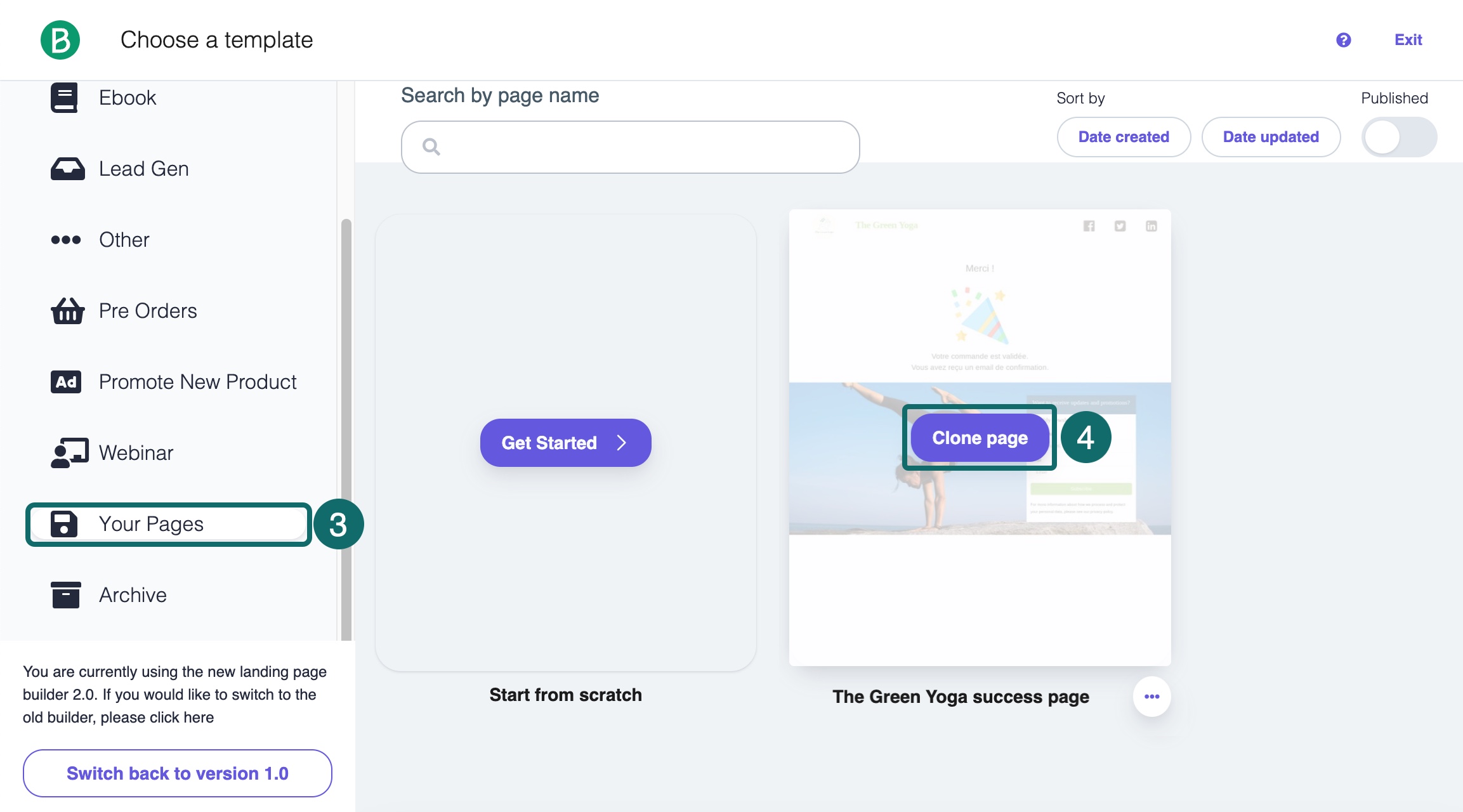Open the help question mark icon

pos(1343,40)
